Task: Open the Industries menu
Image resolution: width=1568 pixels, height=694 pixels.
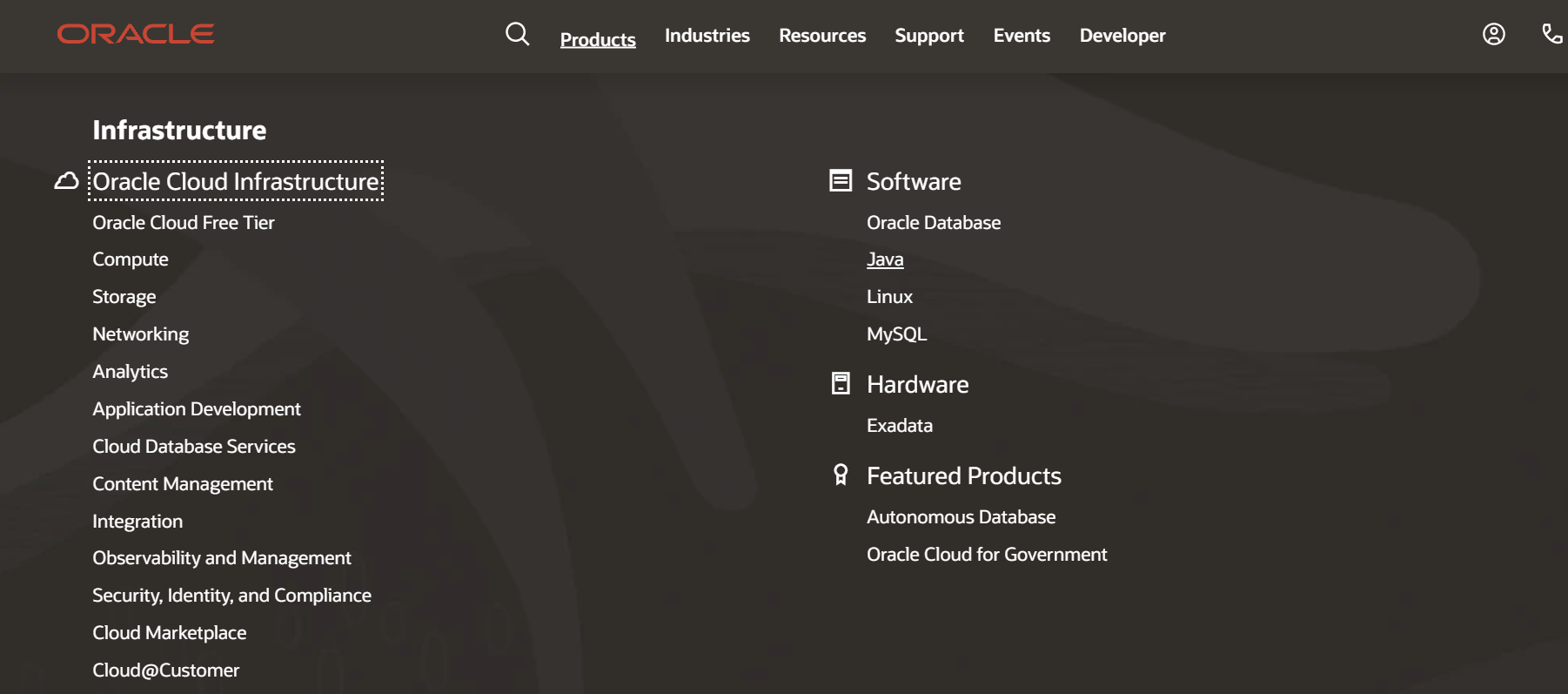Action: point(707,36)
